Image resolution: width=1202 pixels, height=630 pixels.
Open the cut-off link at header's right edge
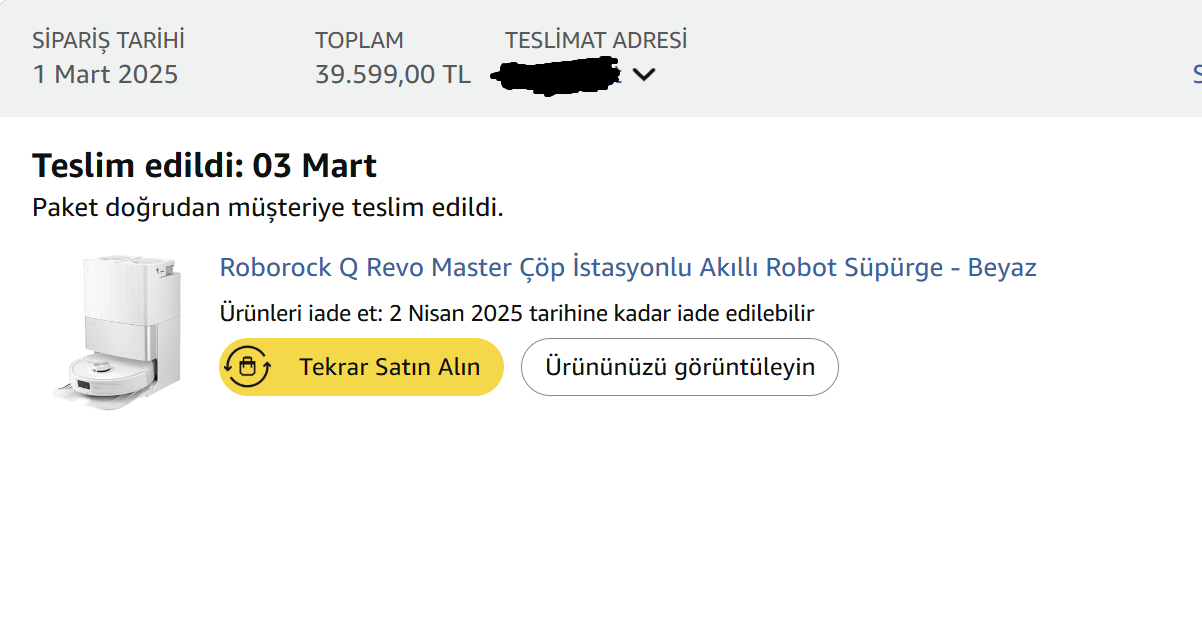point(1196,74)
